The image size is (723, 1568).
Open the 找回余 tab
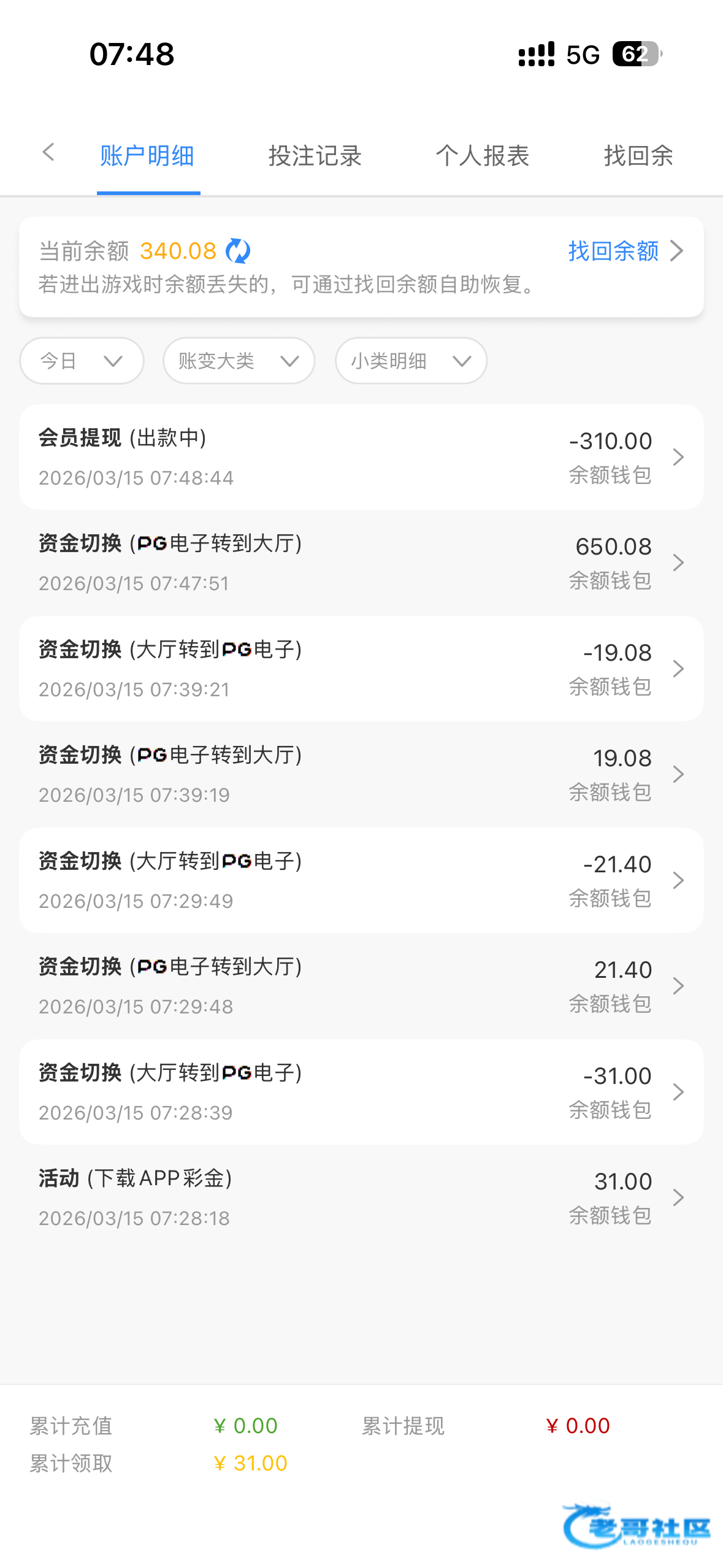(638, 156)
